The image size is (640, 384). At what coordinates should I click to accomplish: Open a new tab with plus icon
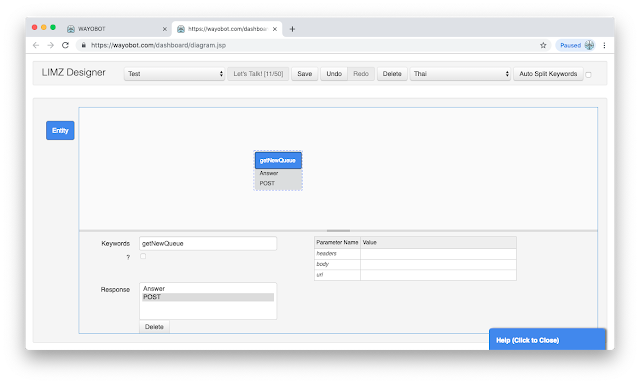pos(292,29)
